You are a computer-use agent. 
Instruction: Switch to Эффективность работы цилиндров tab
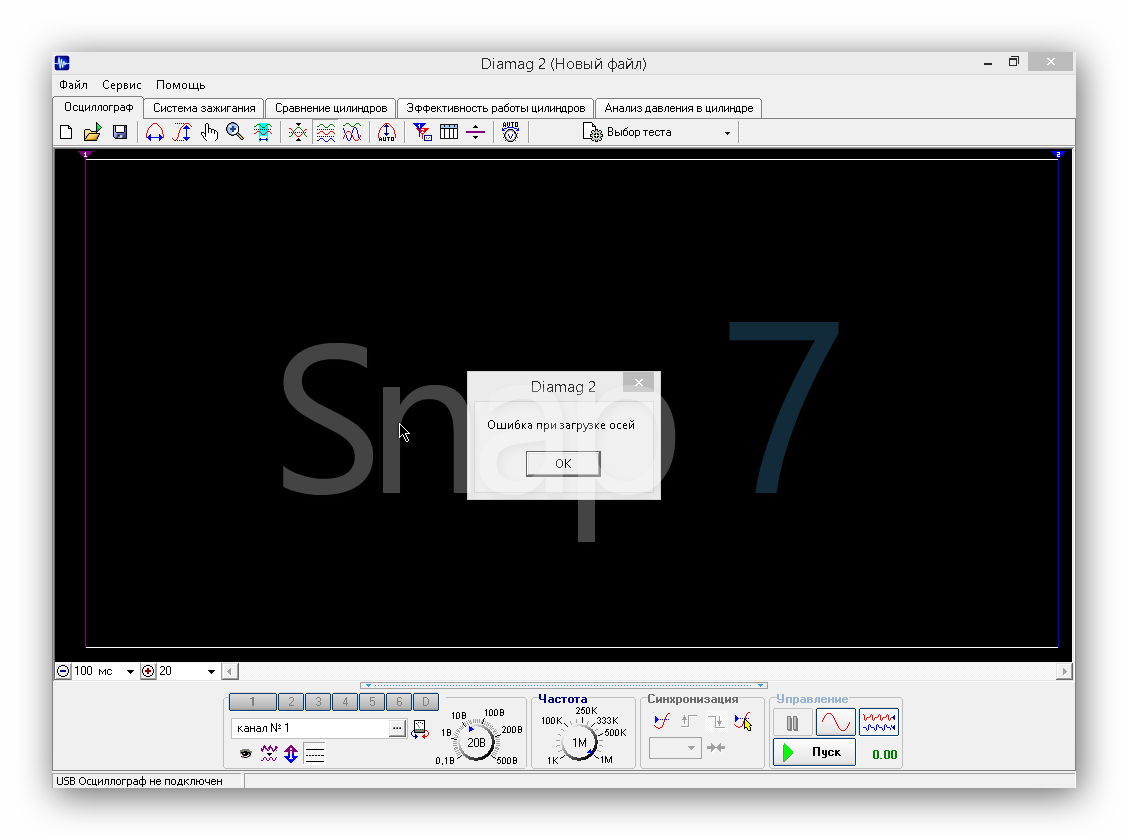(x=496, y=108)
